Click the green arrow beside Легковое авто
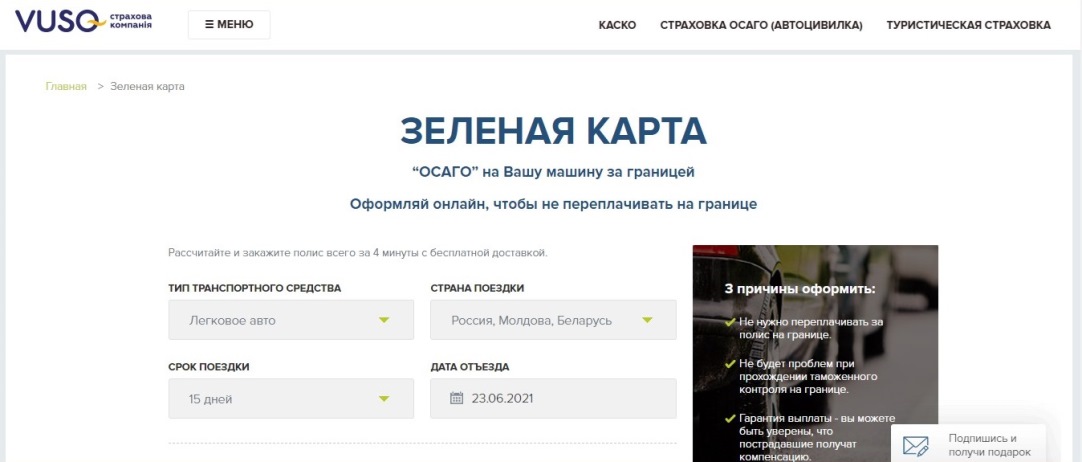This screenshot has height=462, width=1082. tap(384, 320)
